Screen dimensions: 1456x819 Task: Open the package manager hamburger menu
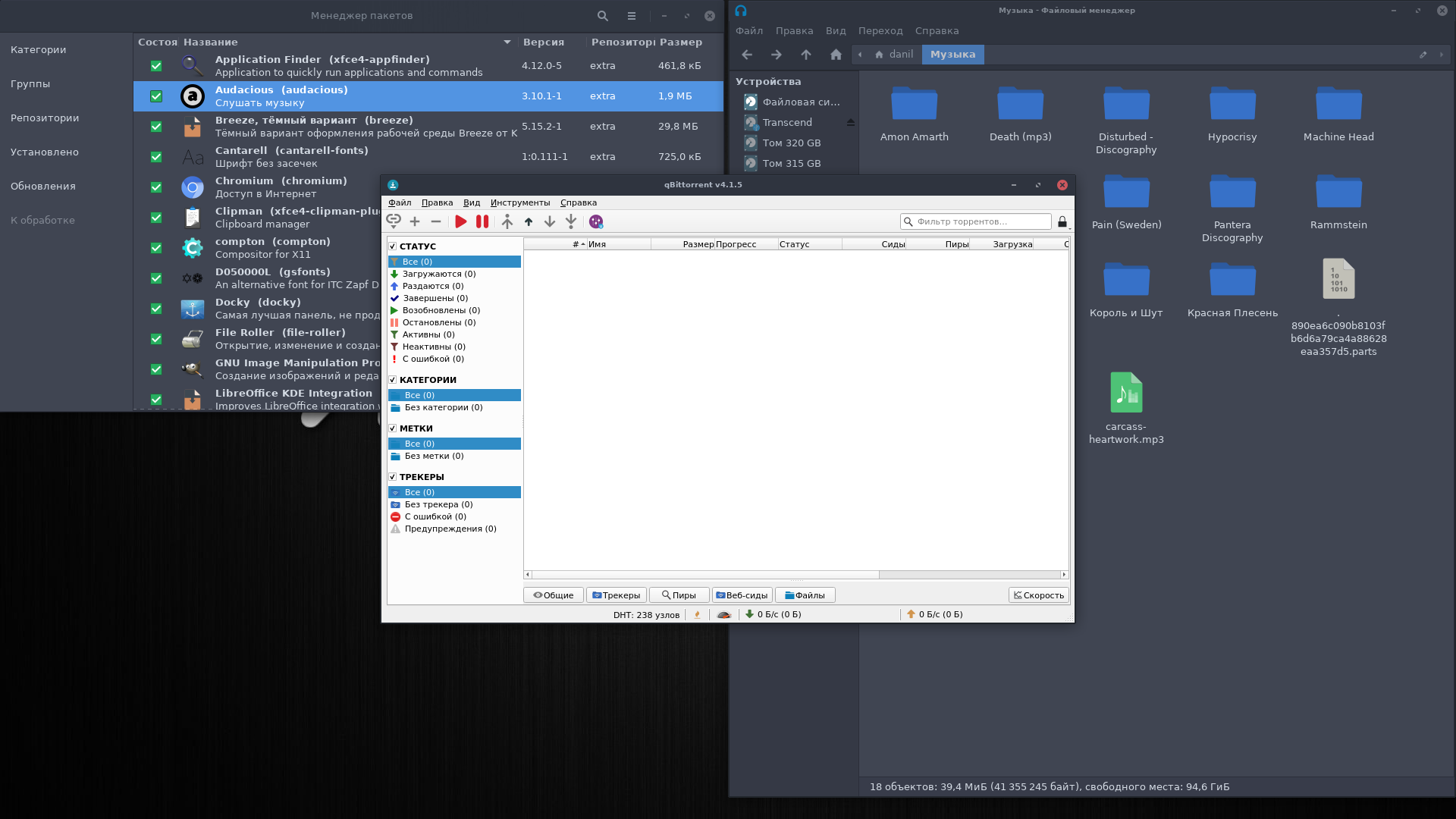tap(632, 16)
